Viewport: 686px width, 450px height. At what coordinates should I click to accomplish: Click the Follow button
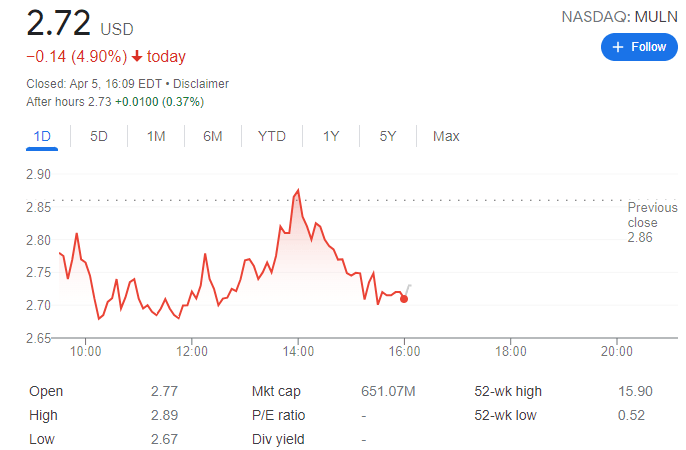[x=638, y=47]
